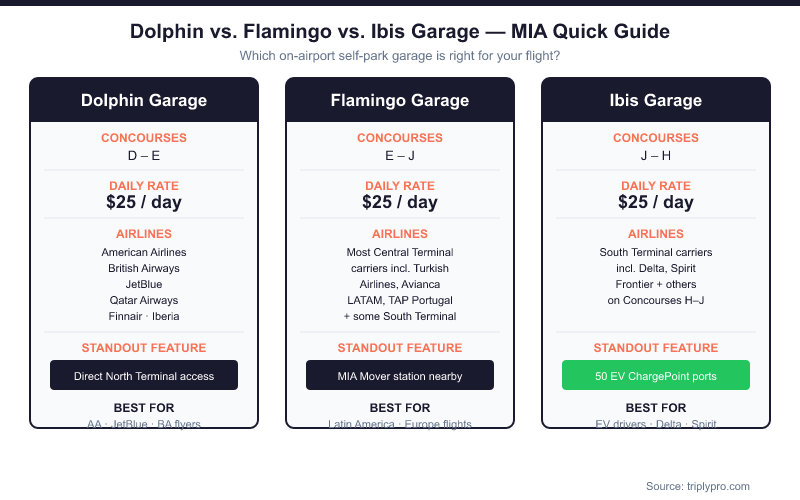Click the MIA Quick Guide main title
Image resolution: width=800 pixels, height=500 pixels.
coord(400,31)
